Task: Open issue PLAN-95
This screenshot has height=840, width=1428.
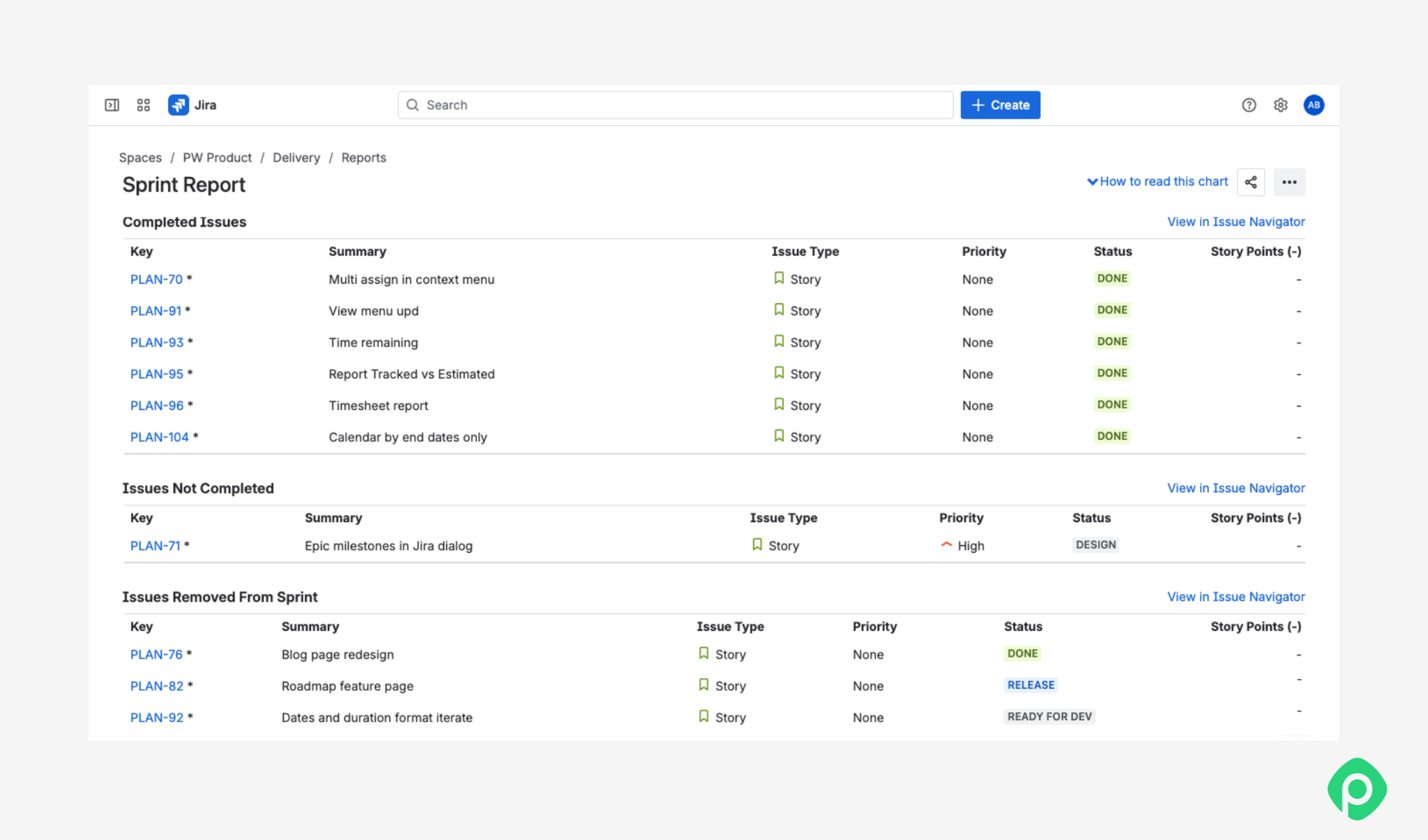Action: click(157, 374)
